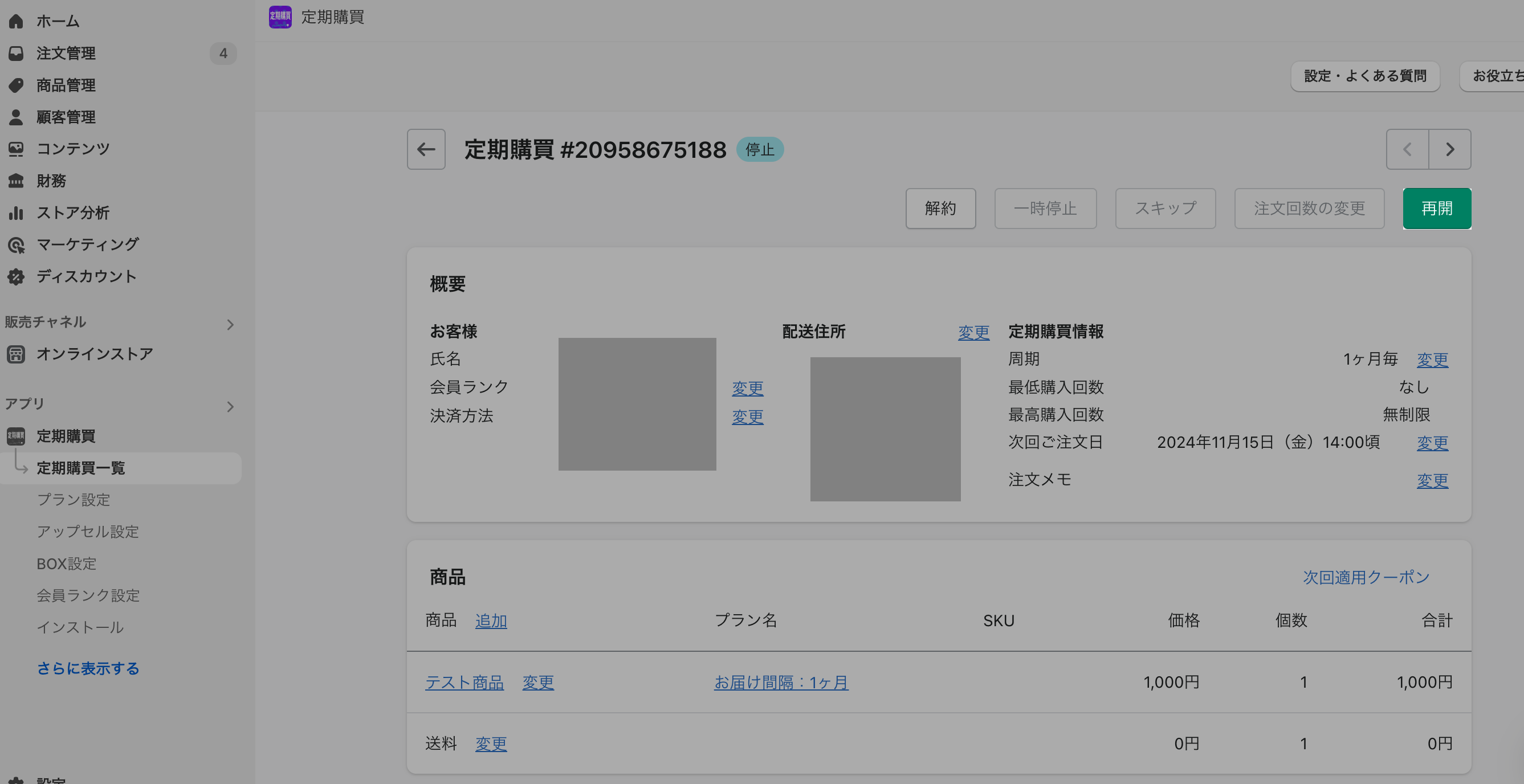The height and width of the screenshot is (784, 1524).
Task: Go to the next subscription with right chevron
Action: click(x=1449, y=150)
